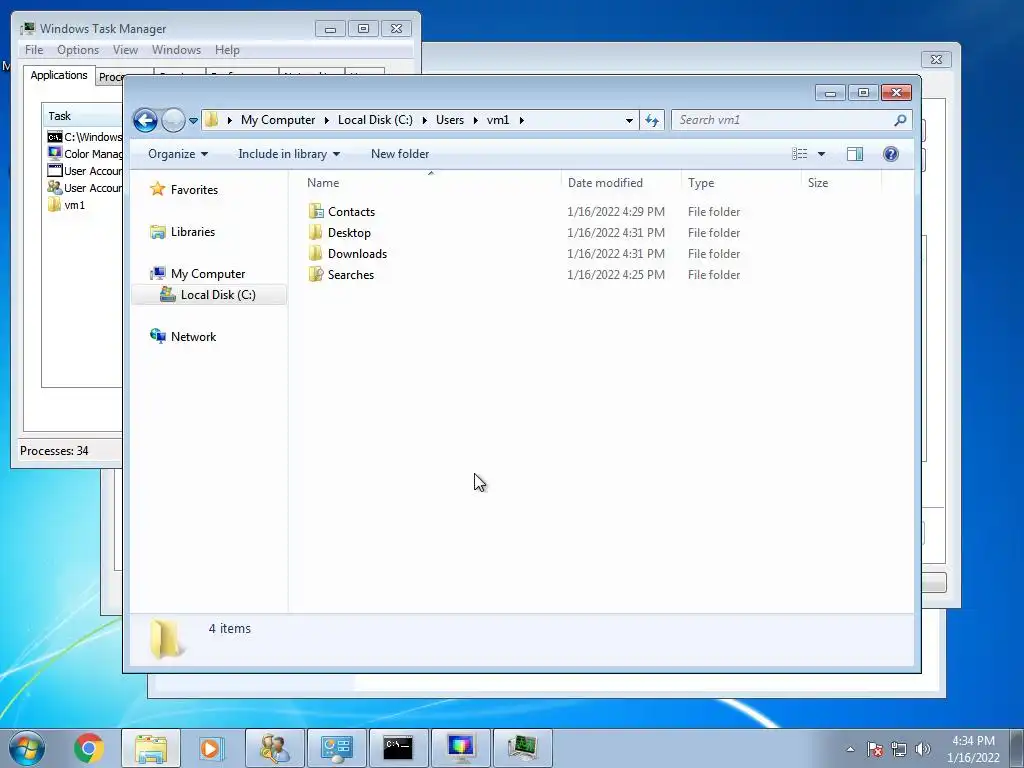Refresh the vm1 folder view
The height and width of the screenshot is (768, 1024).
pyautogui.click(x=652, y=120)
